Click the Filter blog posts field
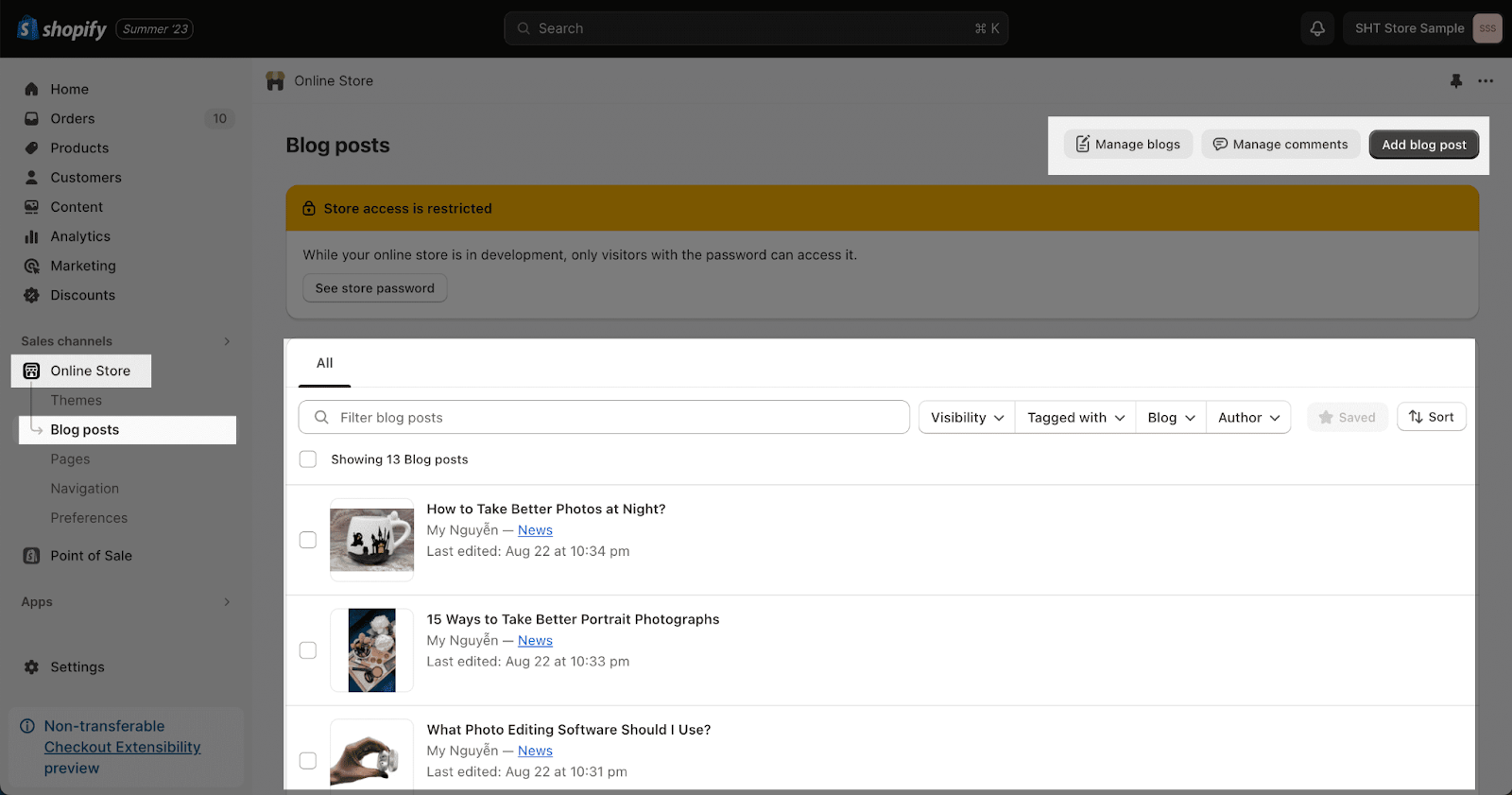This screenshot has height=795, width=1512. point(604,417)
